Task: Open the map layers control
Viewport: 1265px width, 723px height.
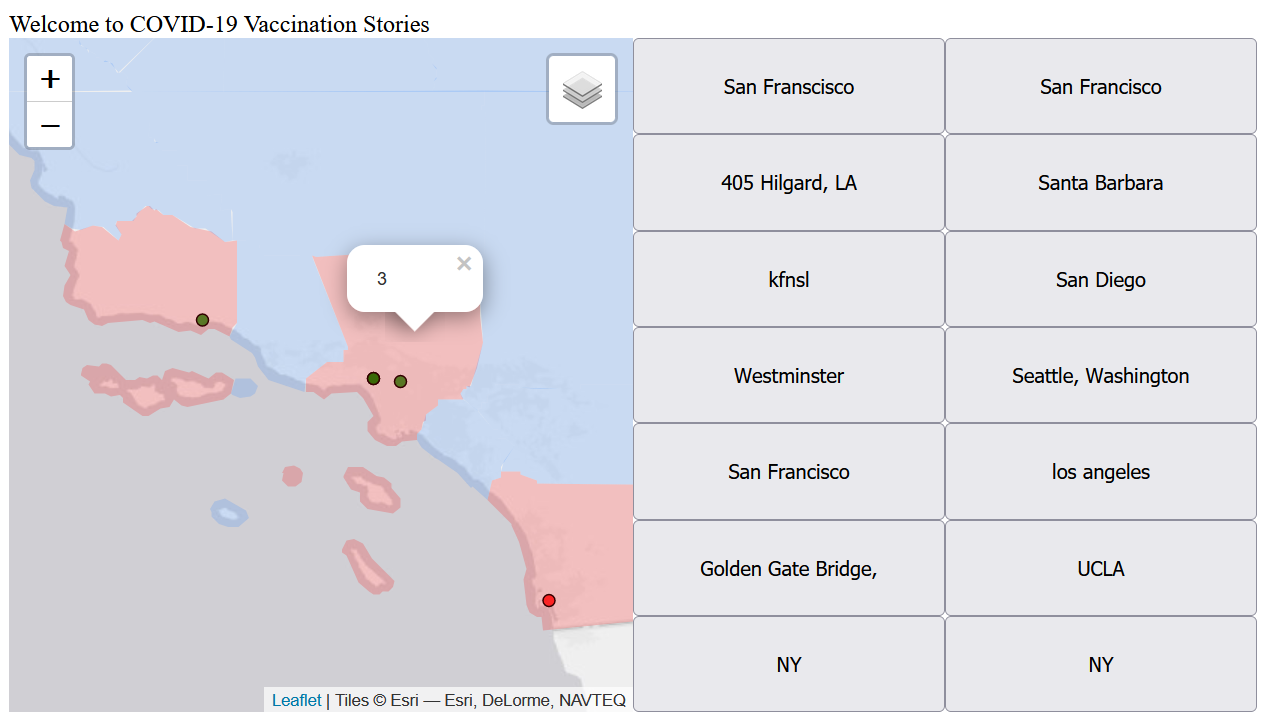Action: [x=582, y=90]
